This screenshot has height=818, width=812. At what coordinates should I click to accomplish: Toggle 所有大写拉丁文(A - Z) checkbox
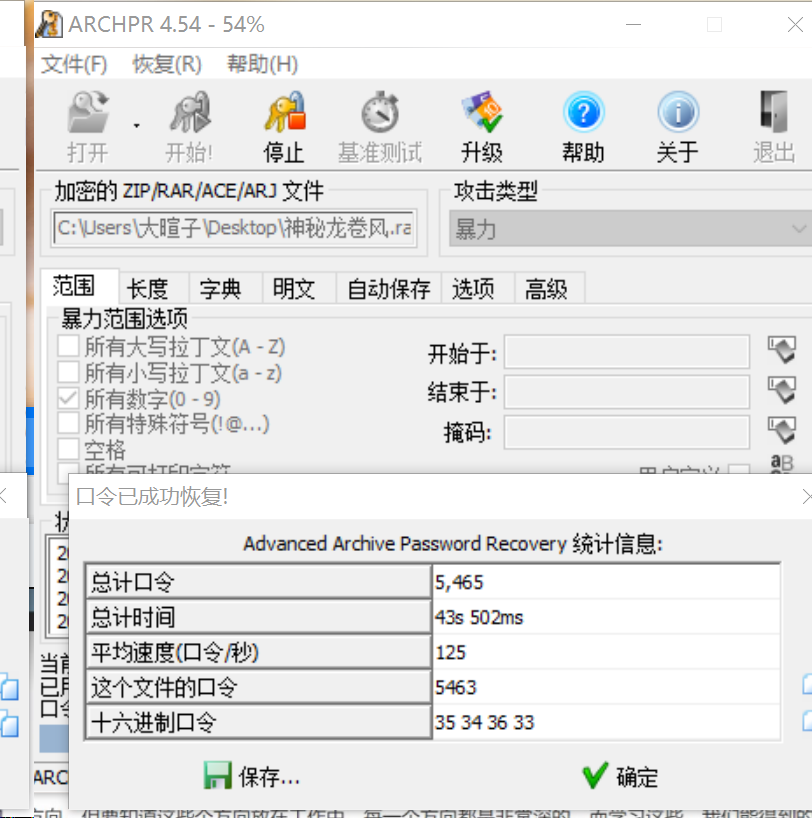(x=68, y=345)
